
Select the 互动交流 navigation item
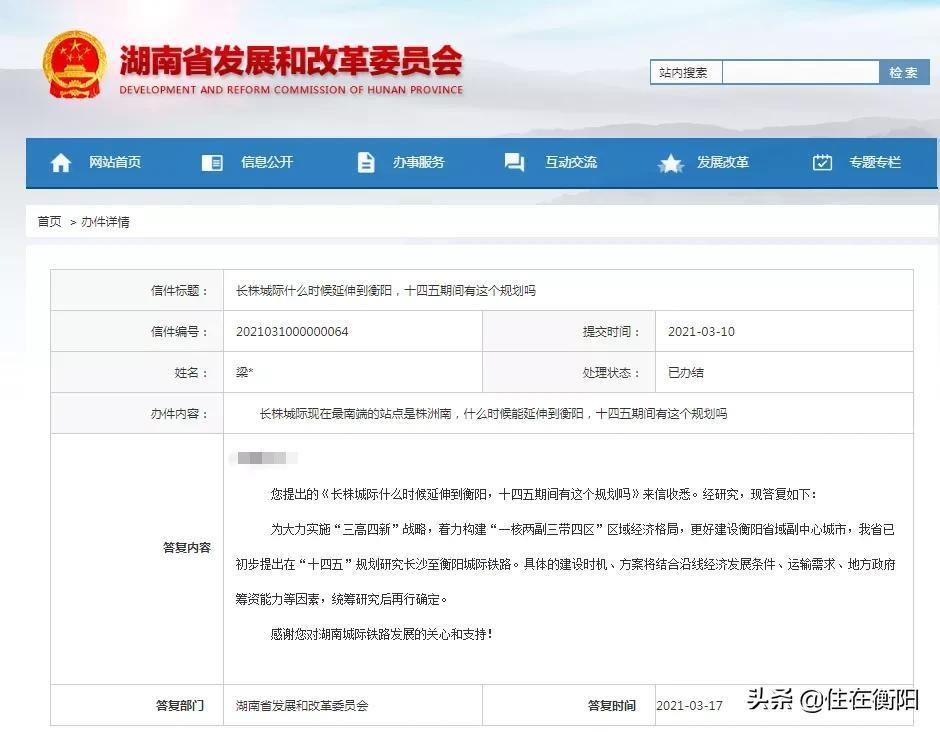[x=571, y=162]
